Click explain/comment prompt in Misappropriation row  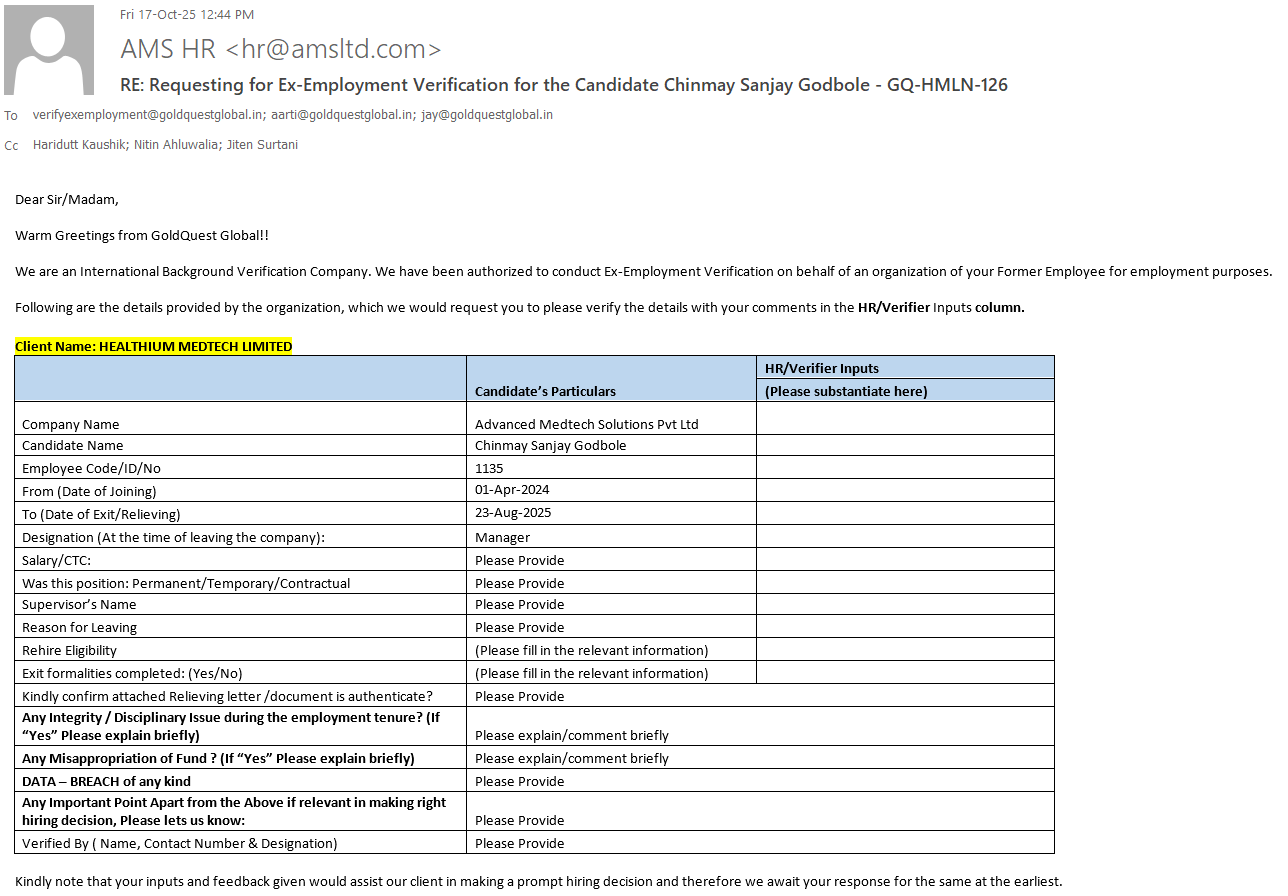572,758
